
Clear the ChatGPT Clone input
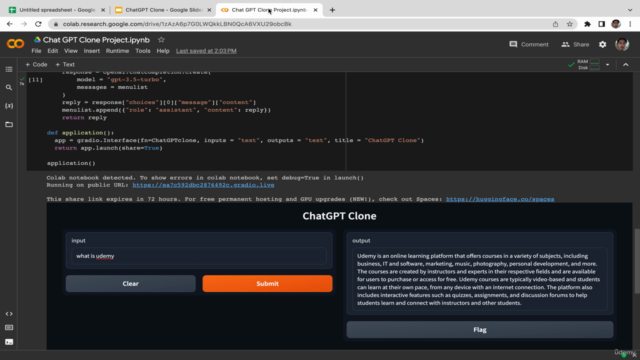click(x=131, y=284)
